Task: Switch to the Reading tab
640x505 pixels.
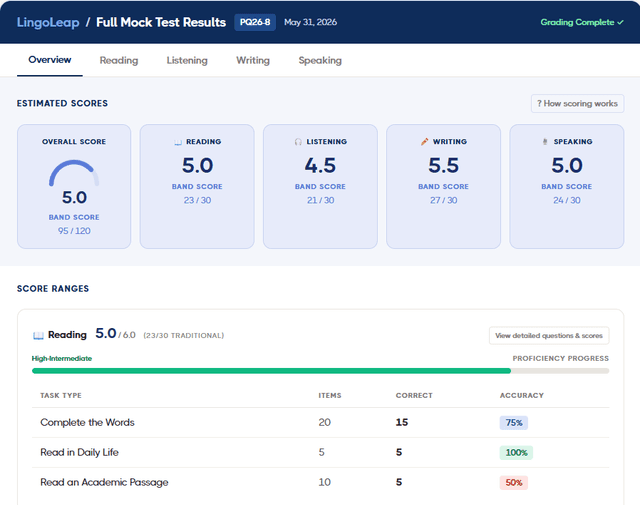Action: click(119, 60)
